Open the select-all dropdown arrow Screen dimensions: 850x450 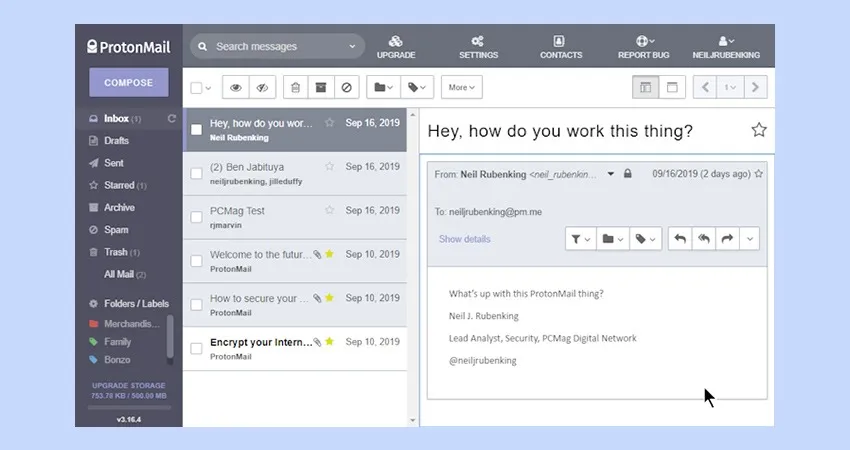click(x=208, y=88)
